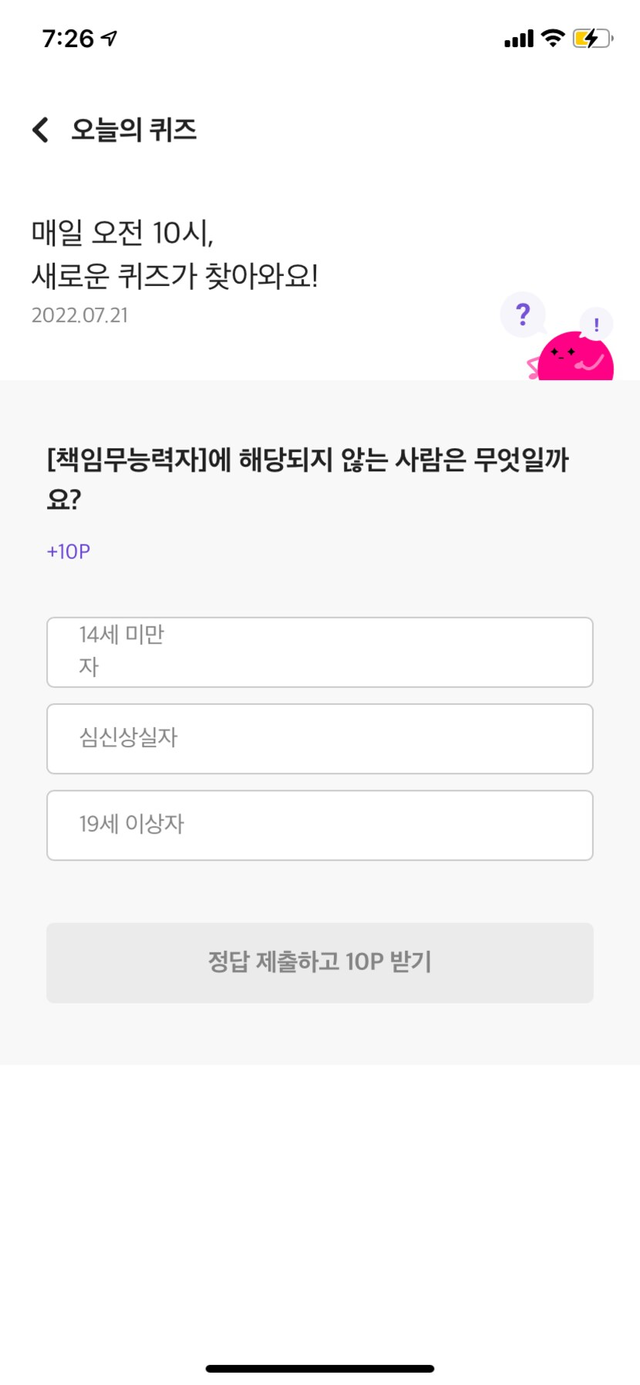Tap the battery charging icon
Image resolution: width=640 pixels, height=1385 pixels.
click(591, 39)
